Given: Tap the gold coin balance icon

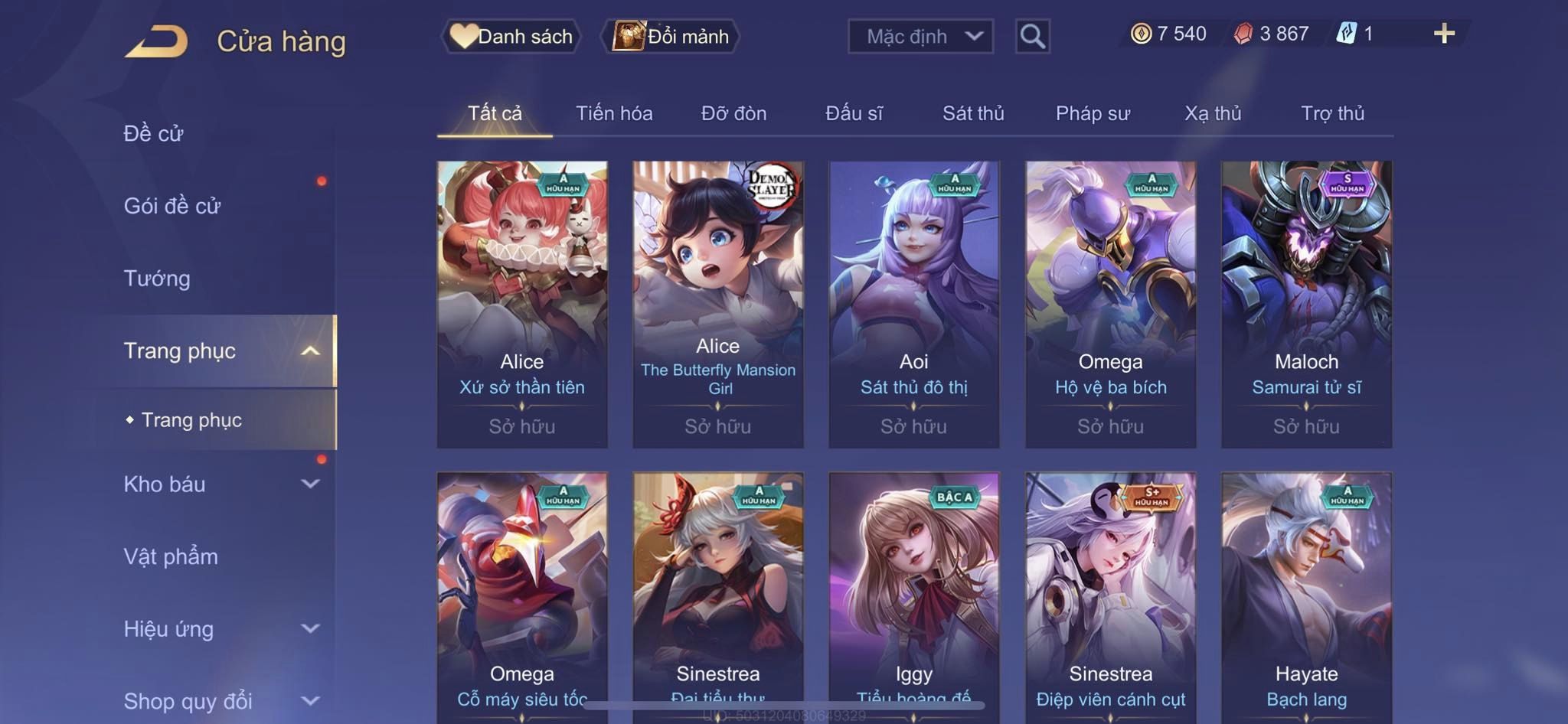Looking at the screenshot, I should [x=1141, y=34].
